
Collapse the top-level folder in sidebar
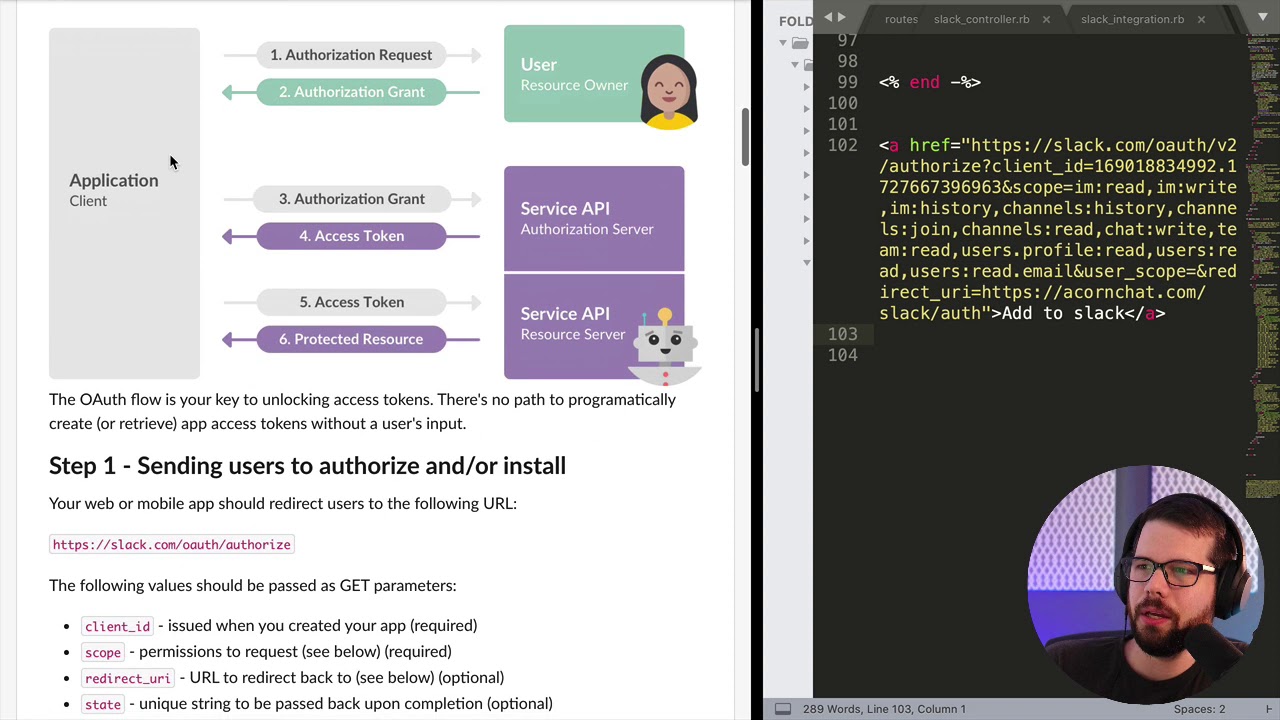pos(783,43)
